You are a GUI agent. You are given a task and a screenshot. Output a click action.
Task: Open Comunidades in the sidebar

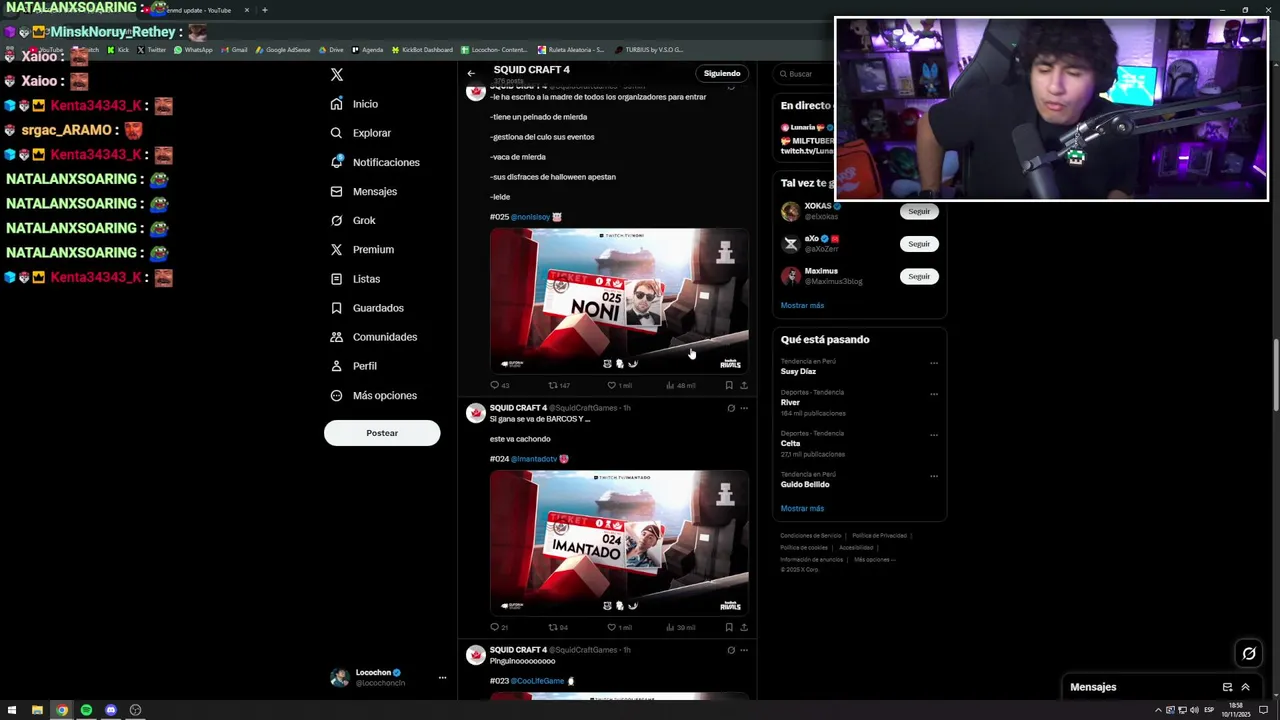click(374, 337)
